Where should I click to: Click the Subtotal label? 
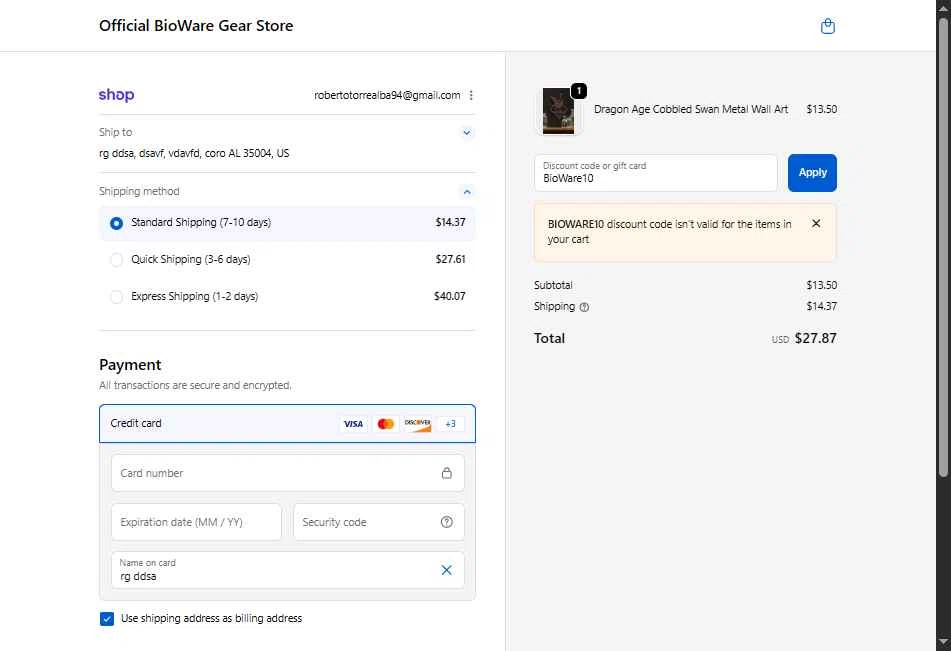click(x=553, y=285)
